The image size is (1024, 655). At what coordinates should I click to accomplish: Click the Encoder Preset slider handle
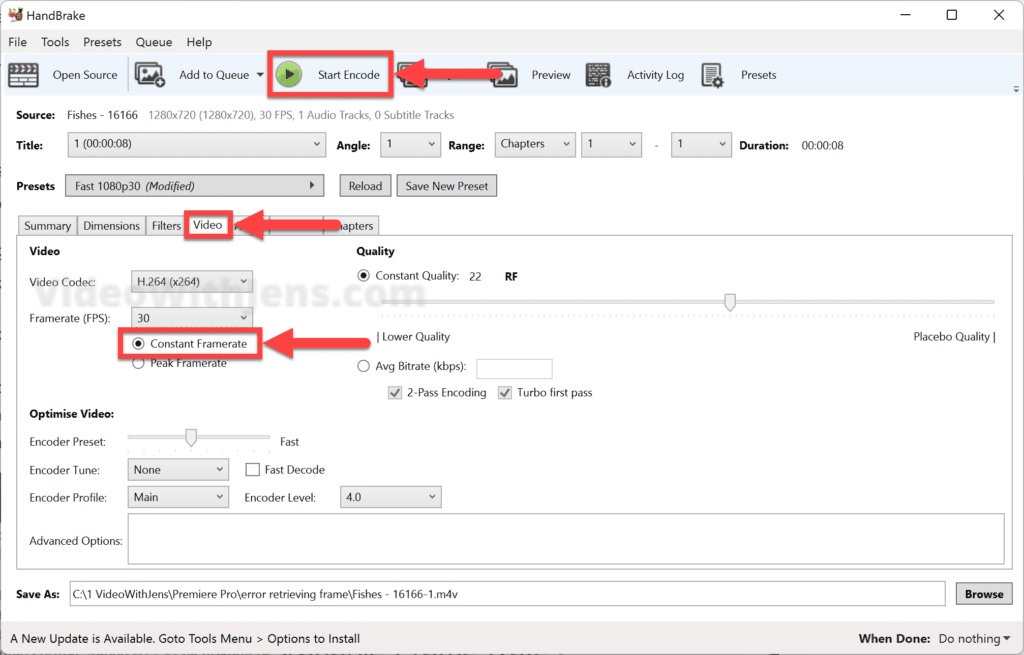tap(191, 437)
